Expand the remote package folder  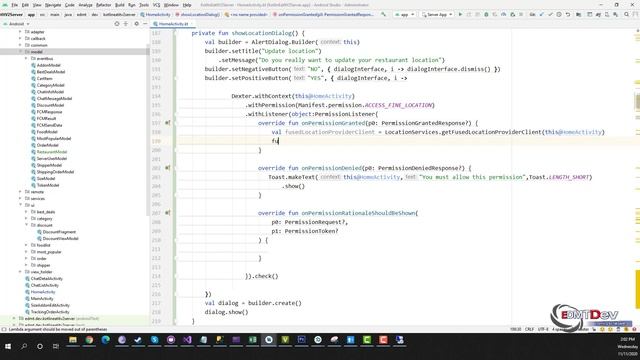[x=20, y=191]
